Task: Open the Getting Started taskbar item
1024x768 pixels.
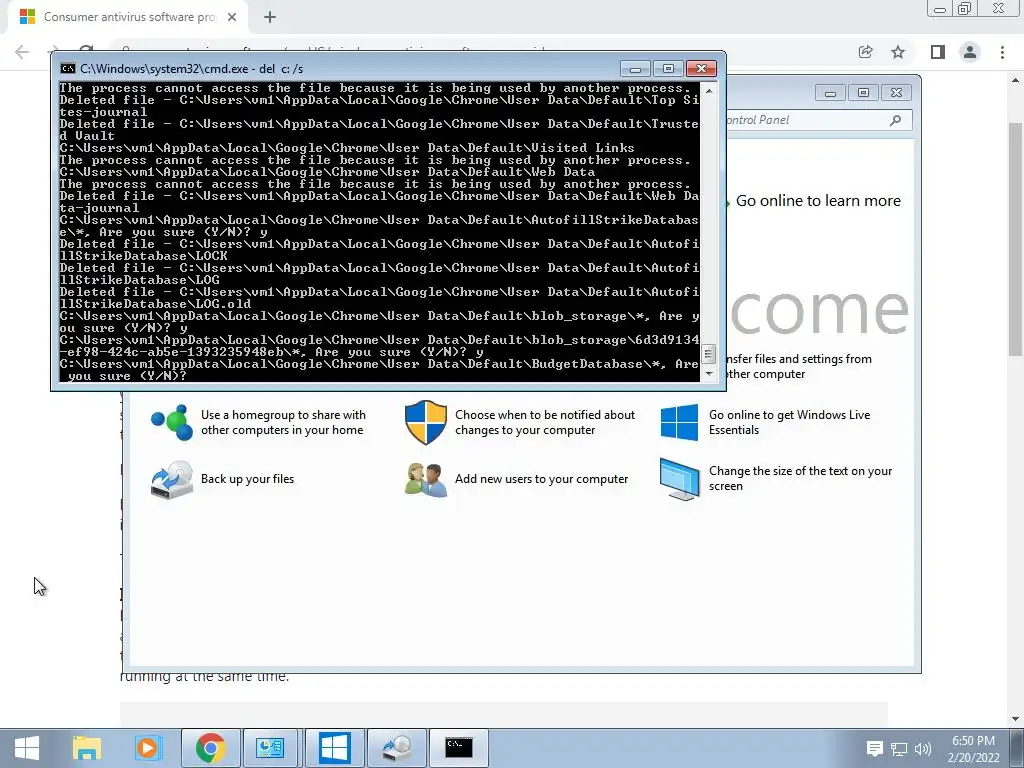Action: [x=334, y=748]
